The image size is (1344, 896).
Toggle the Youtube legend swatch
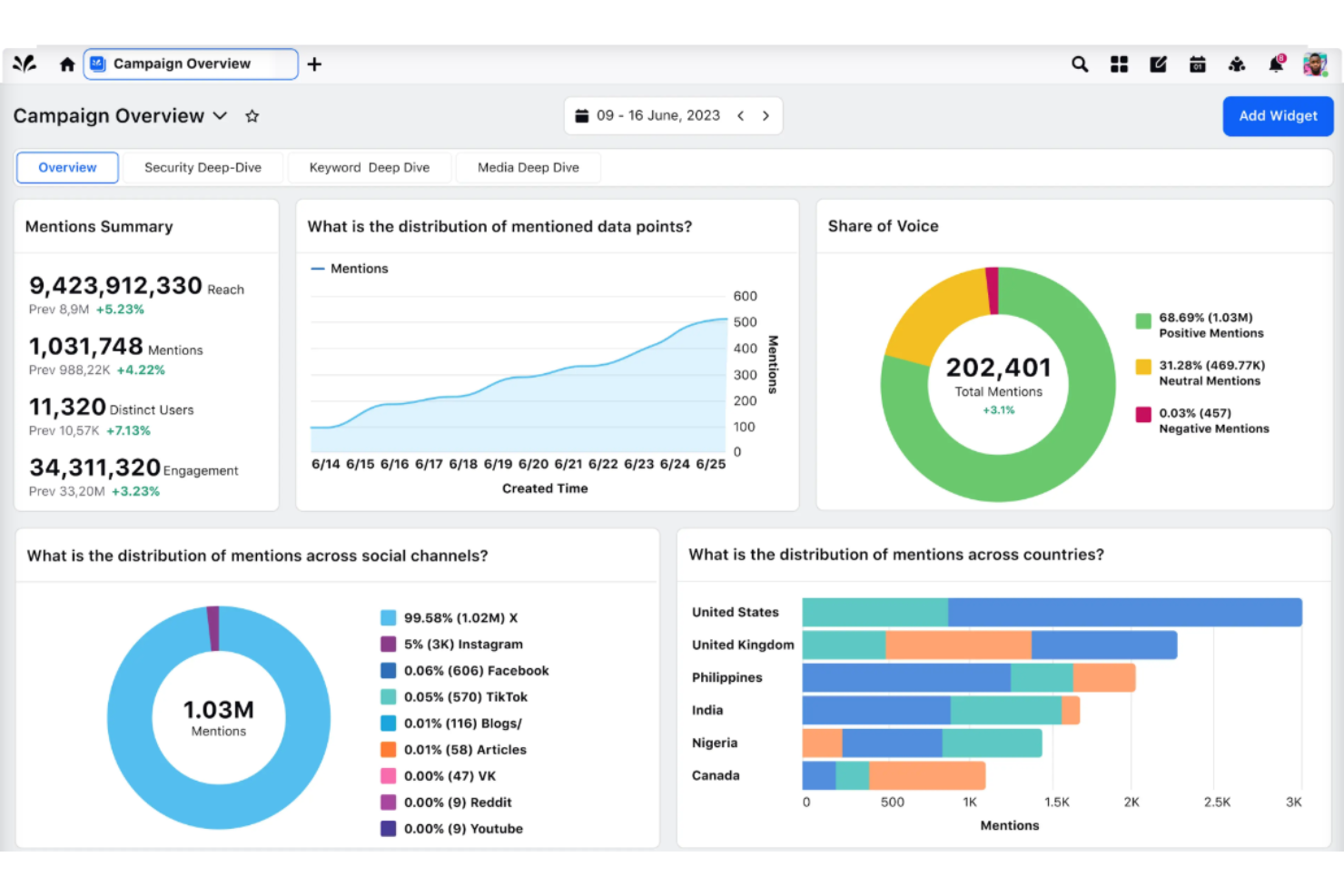388,829
